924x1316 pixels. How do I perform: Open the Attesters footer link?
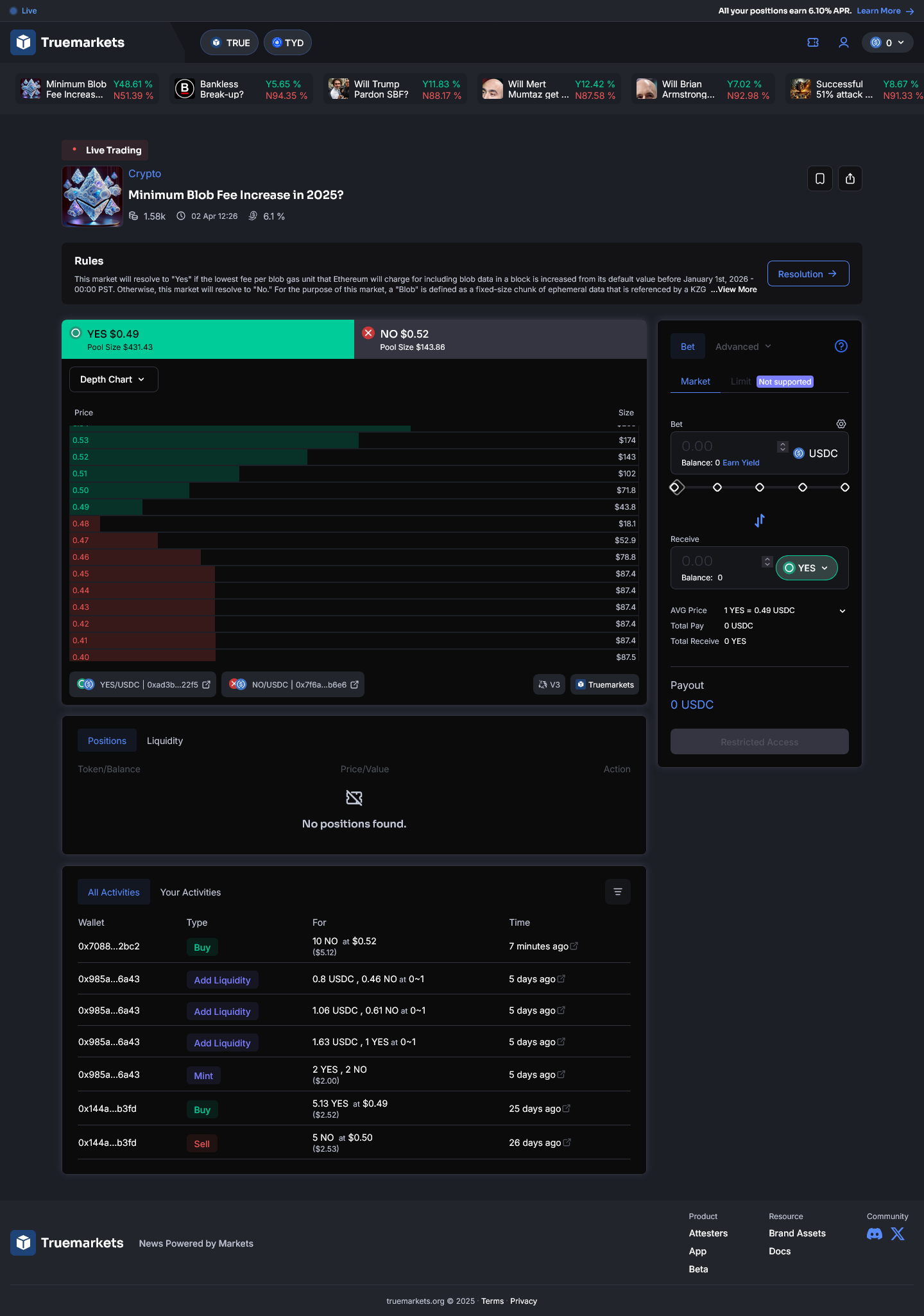click(708, 1233)
